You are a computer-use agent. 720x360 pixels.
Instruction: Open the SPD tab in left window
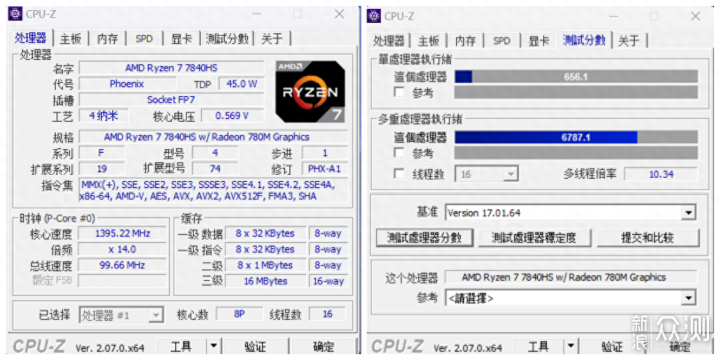pyautogui.click(x=144, y=39)
